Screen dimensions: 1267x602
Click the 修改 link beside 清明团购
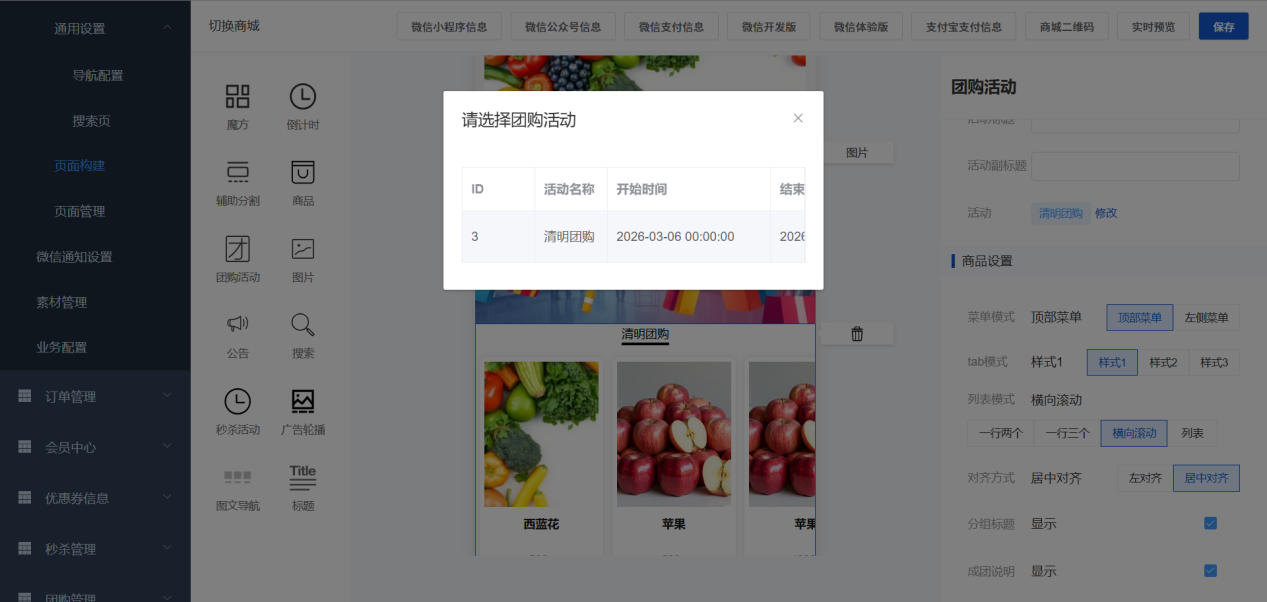[1106, 213]
